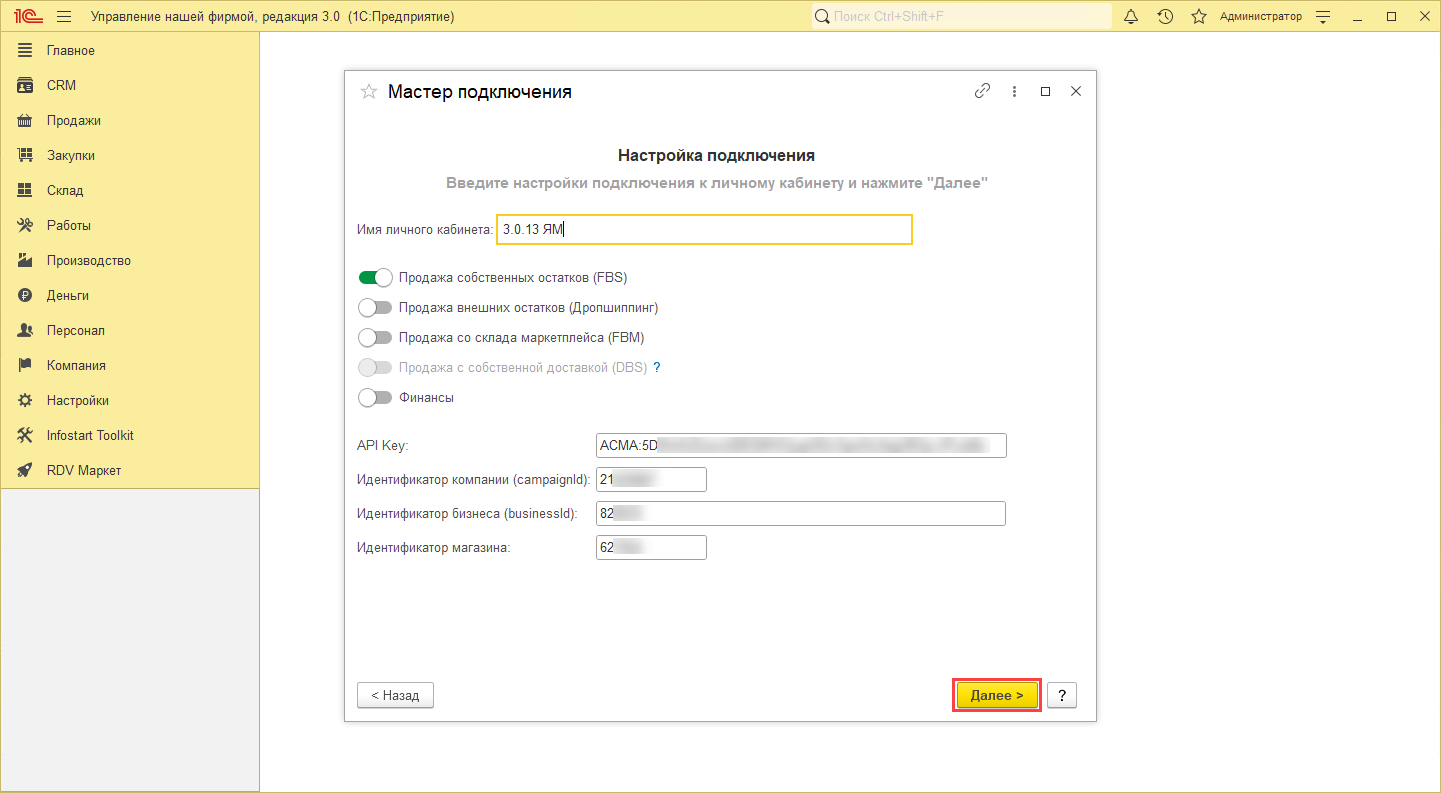
Task: Open the 1C main menu hamburger icon
Action: pos(64,16)
